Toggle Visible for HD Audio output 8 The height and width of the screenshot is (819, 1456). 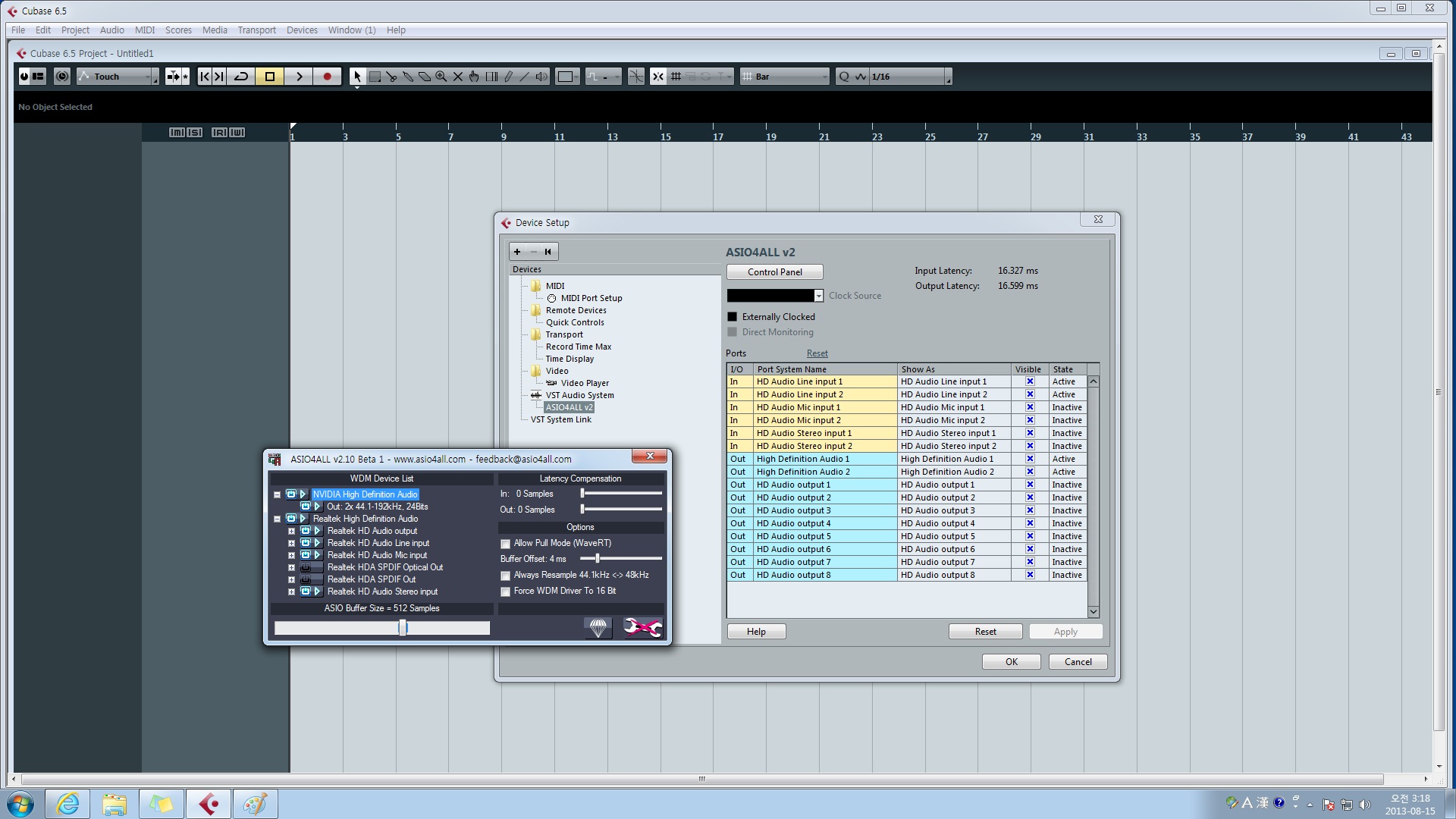click(x=1030, y=575)
